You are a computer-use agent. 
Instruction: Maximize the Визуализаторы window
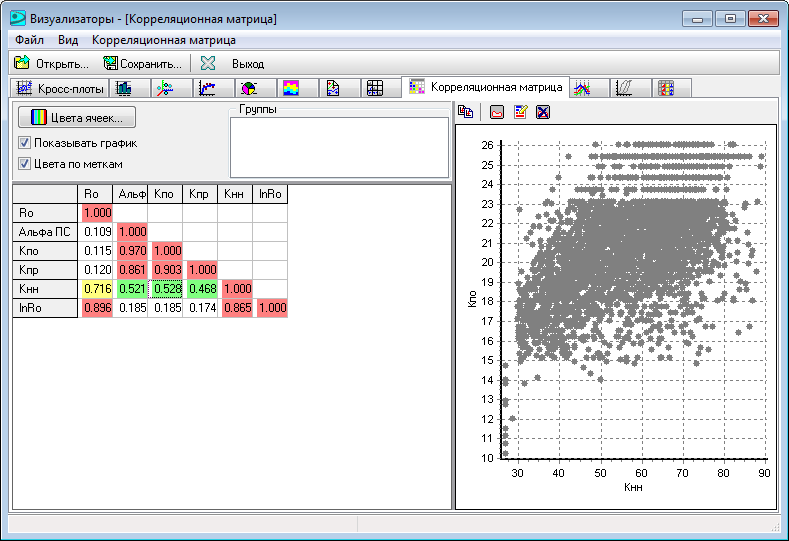click(x=730, y=19)
